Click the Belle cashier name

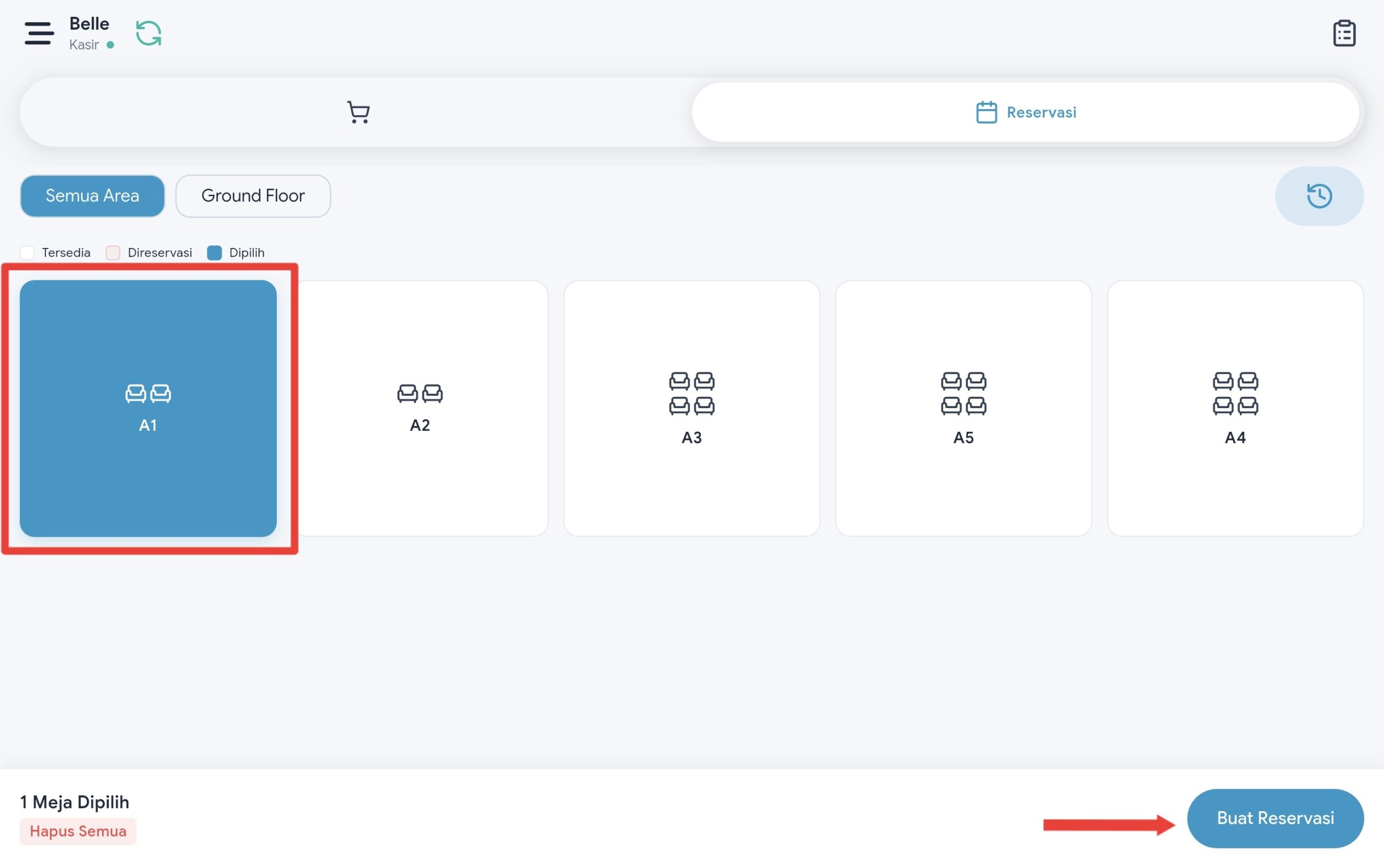(x=89, y=24)
